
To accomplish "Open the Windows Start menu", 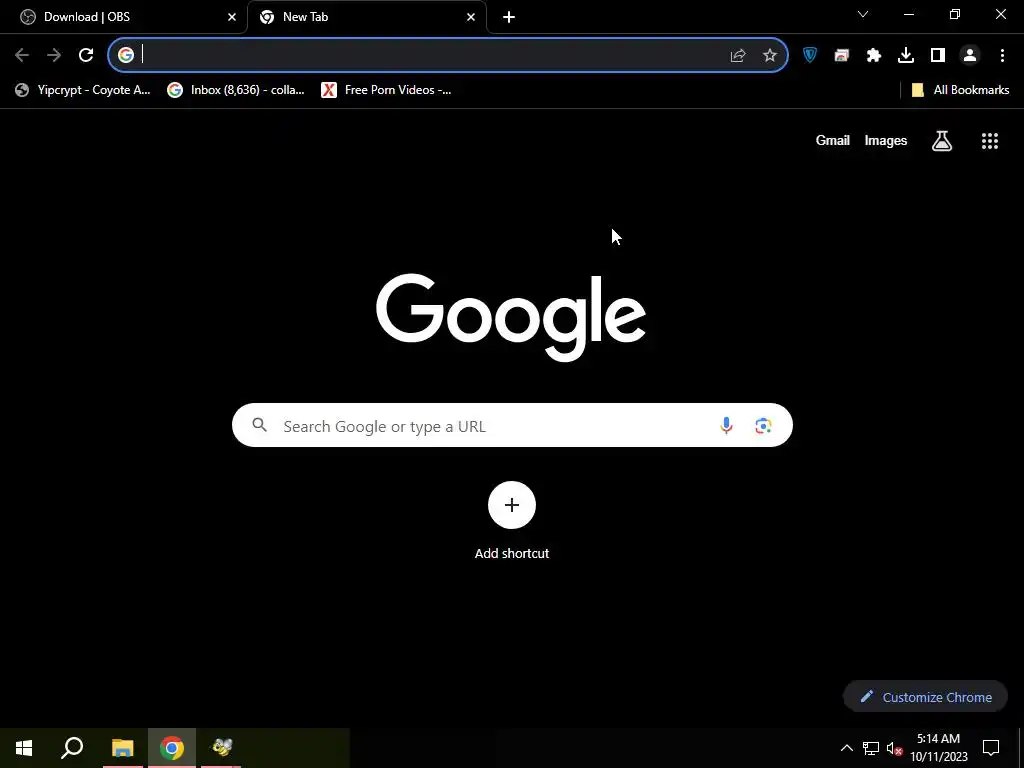I will tap(24, 748).
